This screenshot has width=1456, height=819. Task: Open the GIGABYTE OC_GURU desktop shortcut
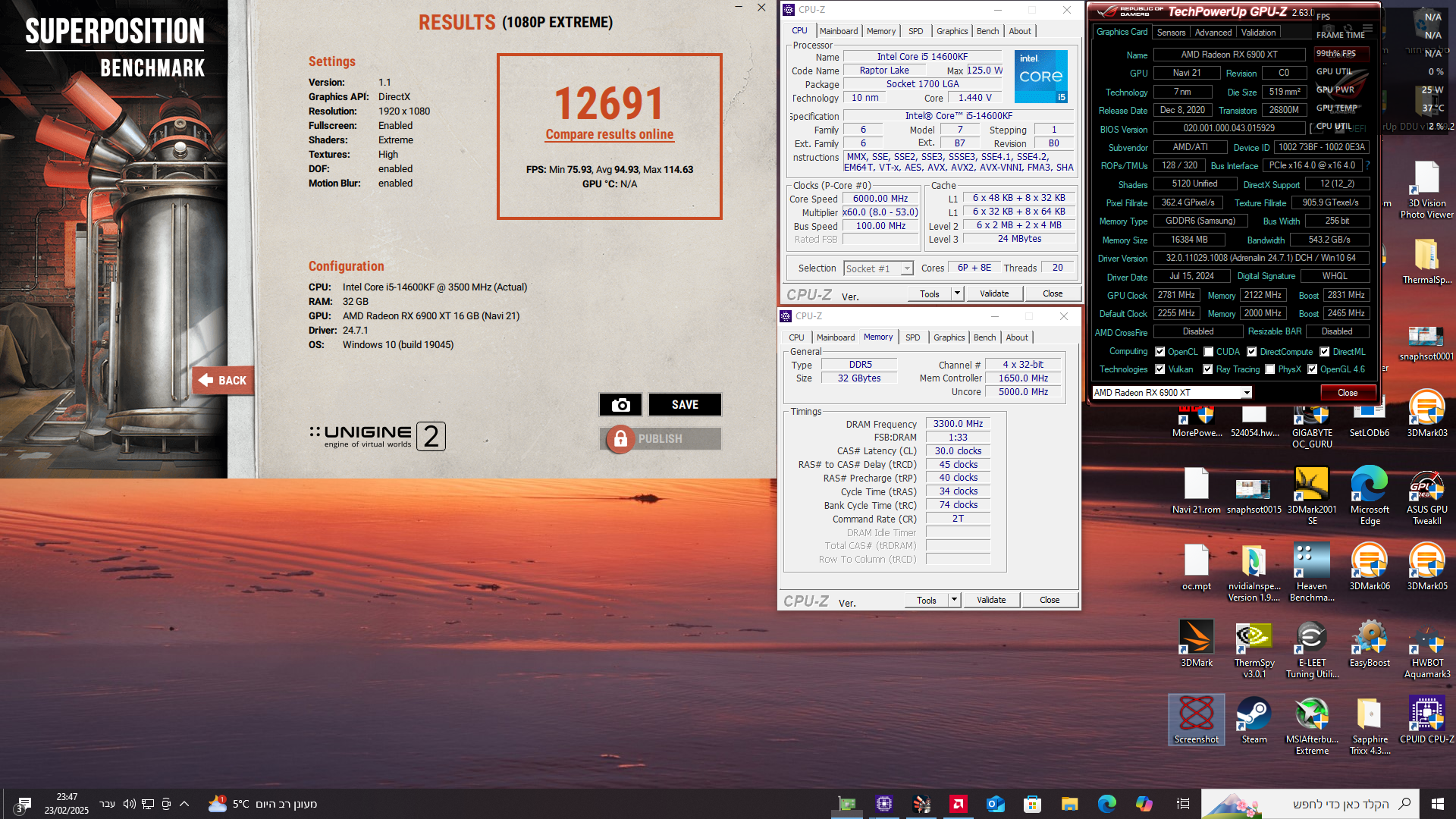pos(1312,425)
